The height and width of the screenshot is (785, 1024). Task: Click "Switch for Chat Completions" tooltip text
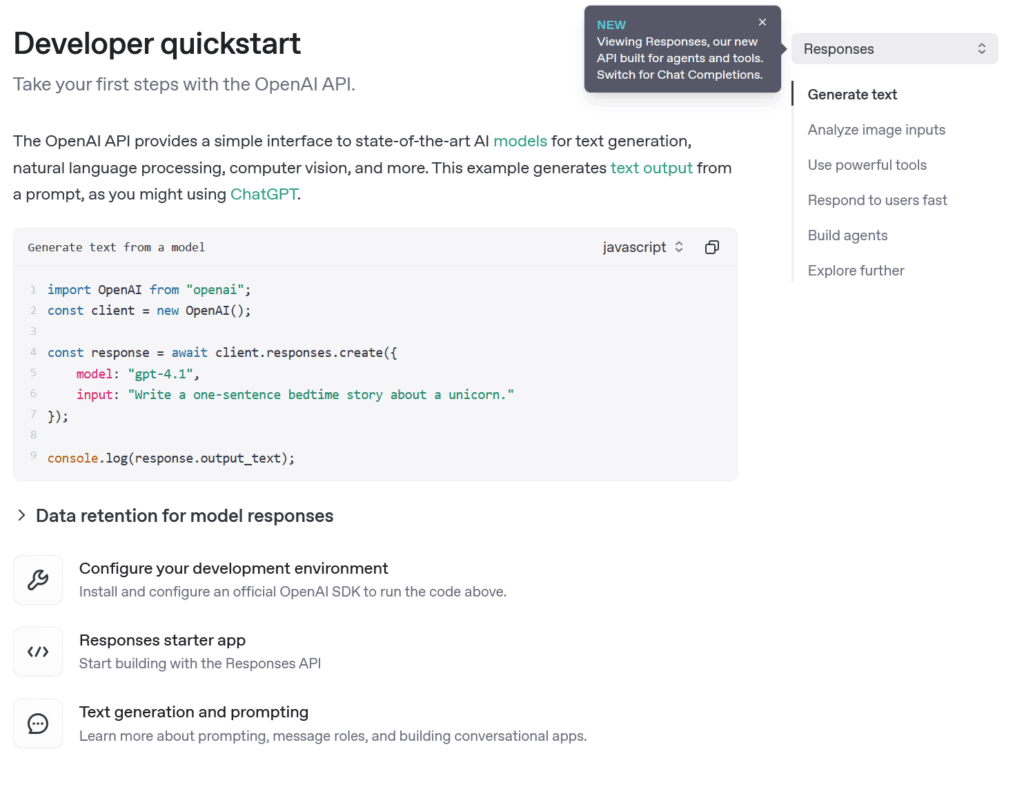679,74
